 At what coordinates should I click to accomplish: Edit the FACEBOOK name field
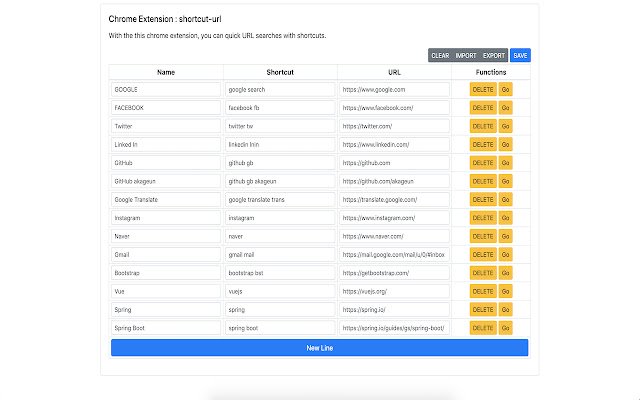(x=166, y=108)
